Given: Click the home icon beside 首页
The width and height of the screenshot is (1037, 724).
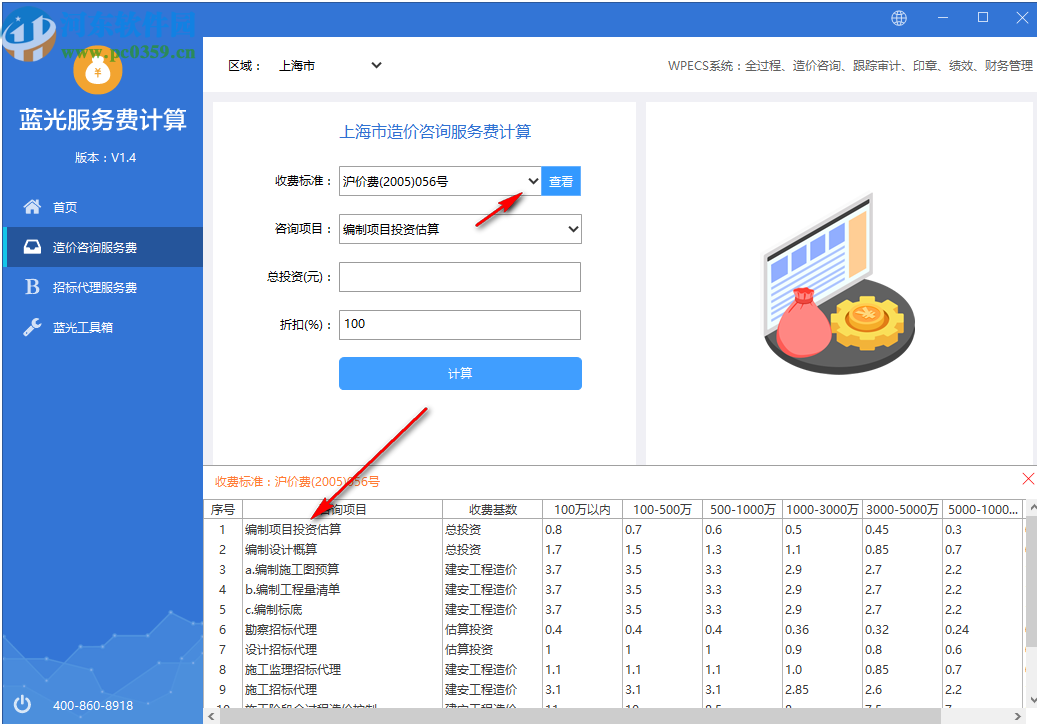Looking at the screenshot, I should 31,206.
